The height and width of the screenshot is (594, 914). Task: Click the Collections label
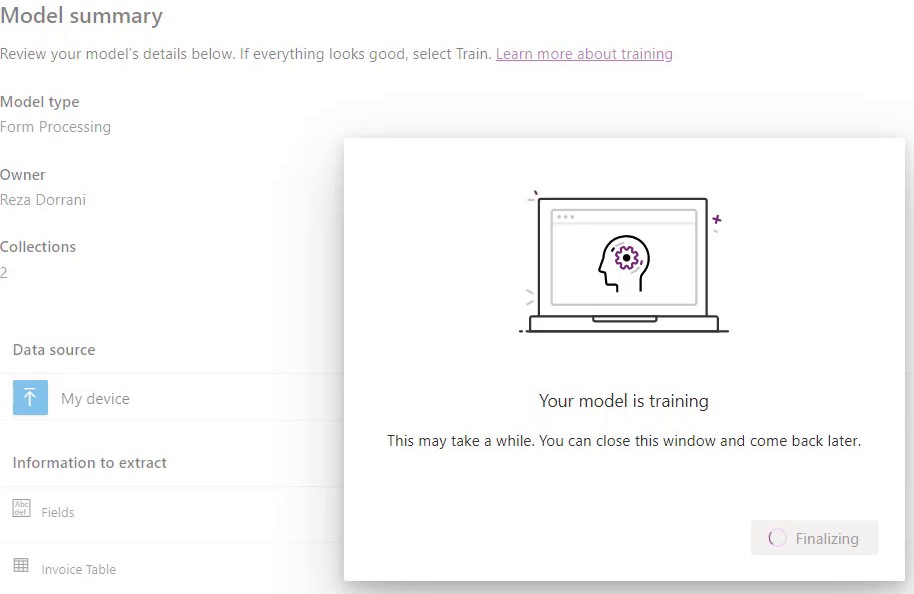point(38,247)
